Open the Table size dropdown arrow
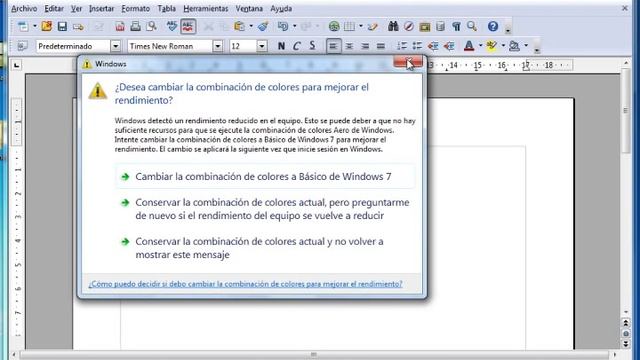 (361, 27)
